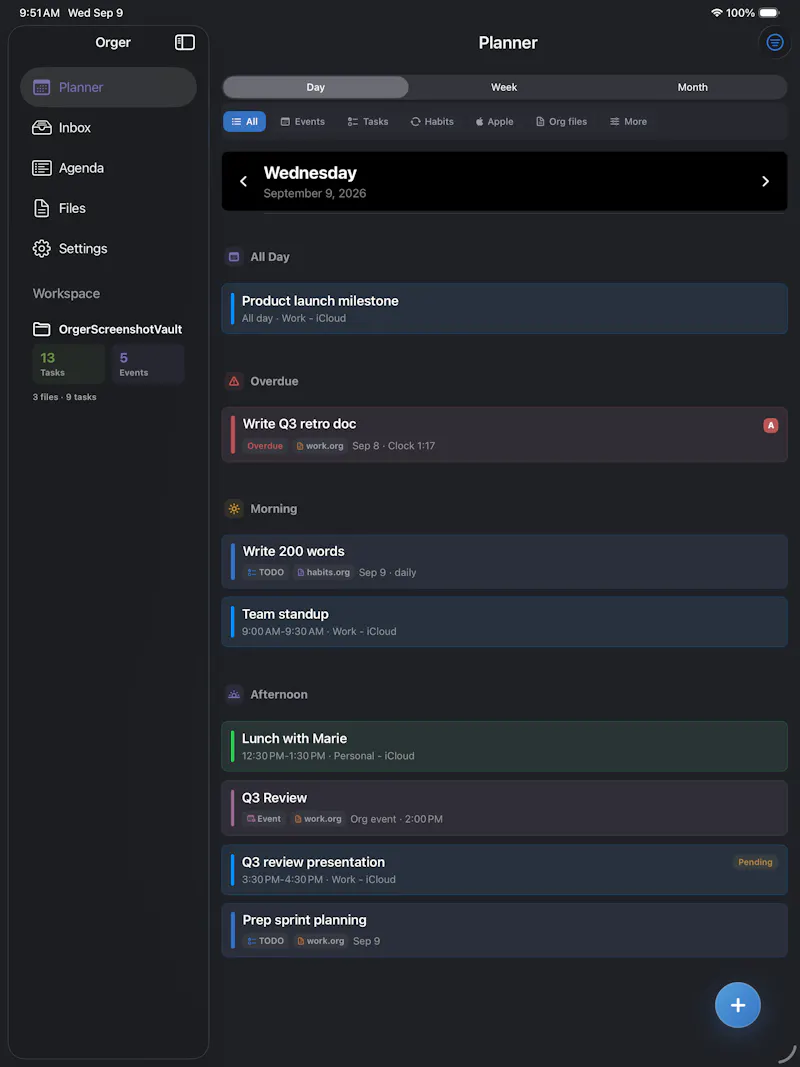Open Q3 Review org event
Image resolution: width=800 pixels, height=1067 pixels.
click(x=504, y=808)
